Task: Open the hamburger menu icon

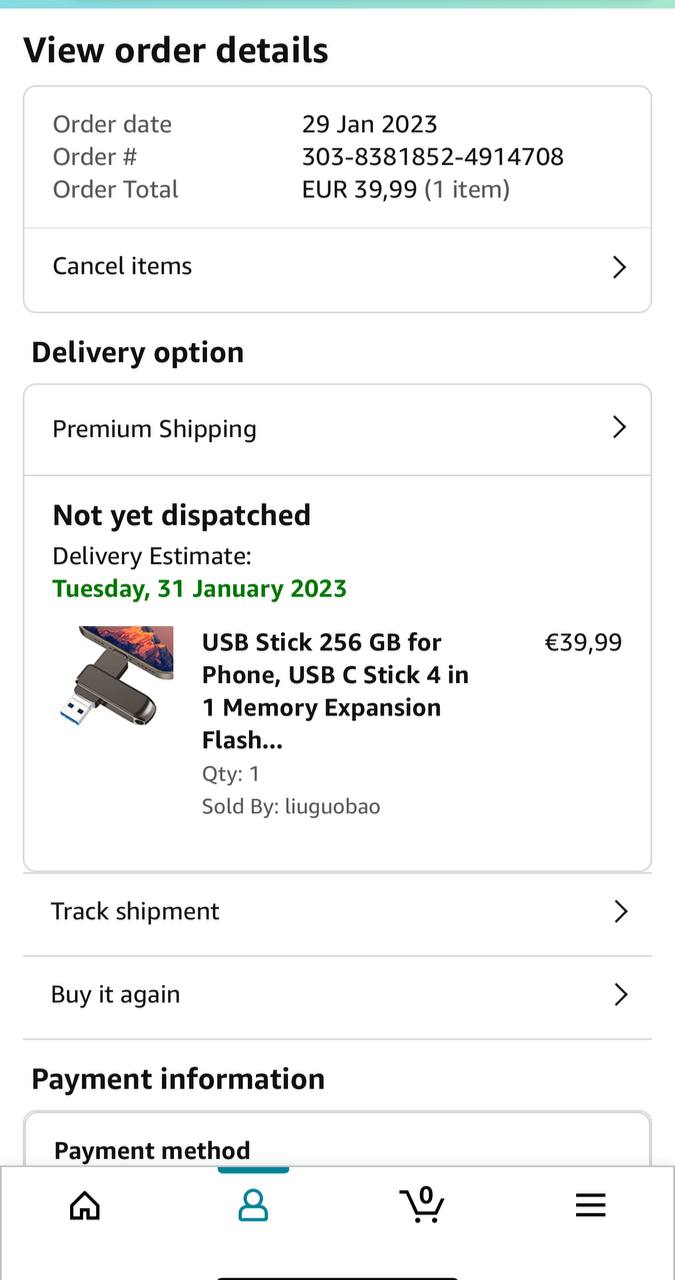Action: pos(591,1205)
